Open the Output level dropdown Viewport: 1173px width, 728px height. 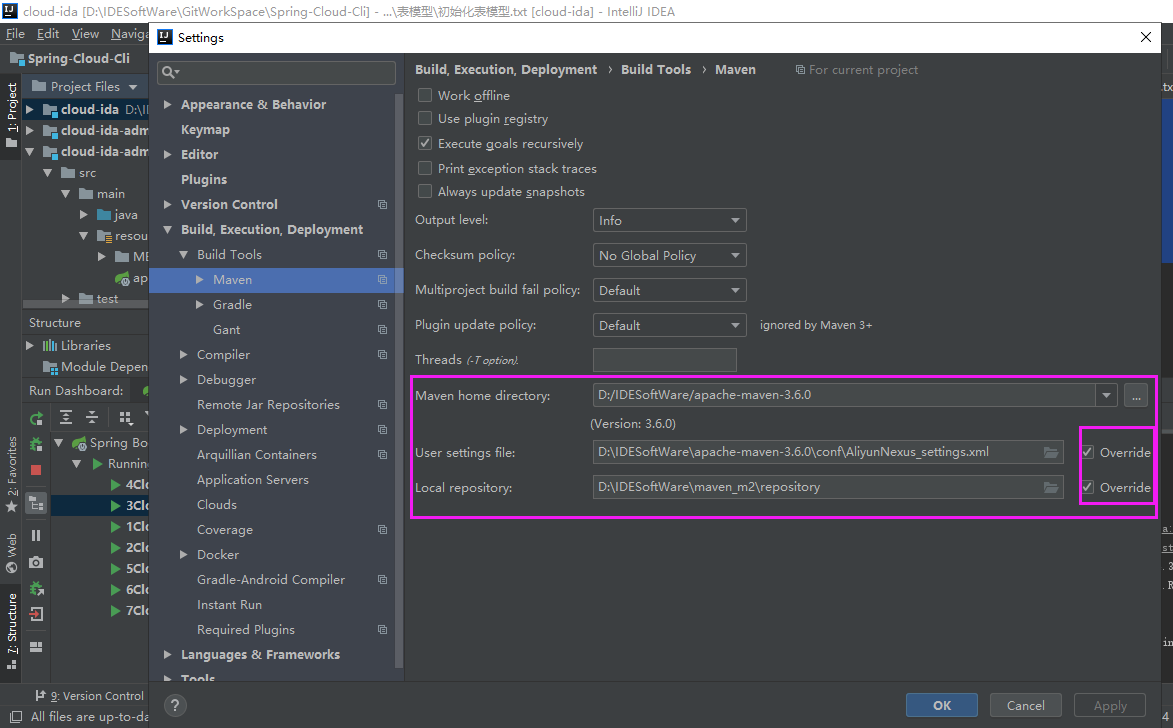pyautogui.click(x=669, y=219)
